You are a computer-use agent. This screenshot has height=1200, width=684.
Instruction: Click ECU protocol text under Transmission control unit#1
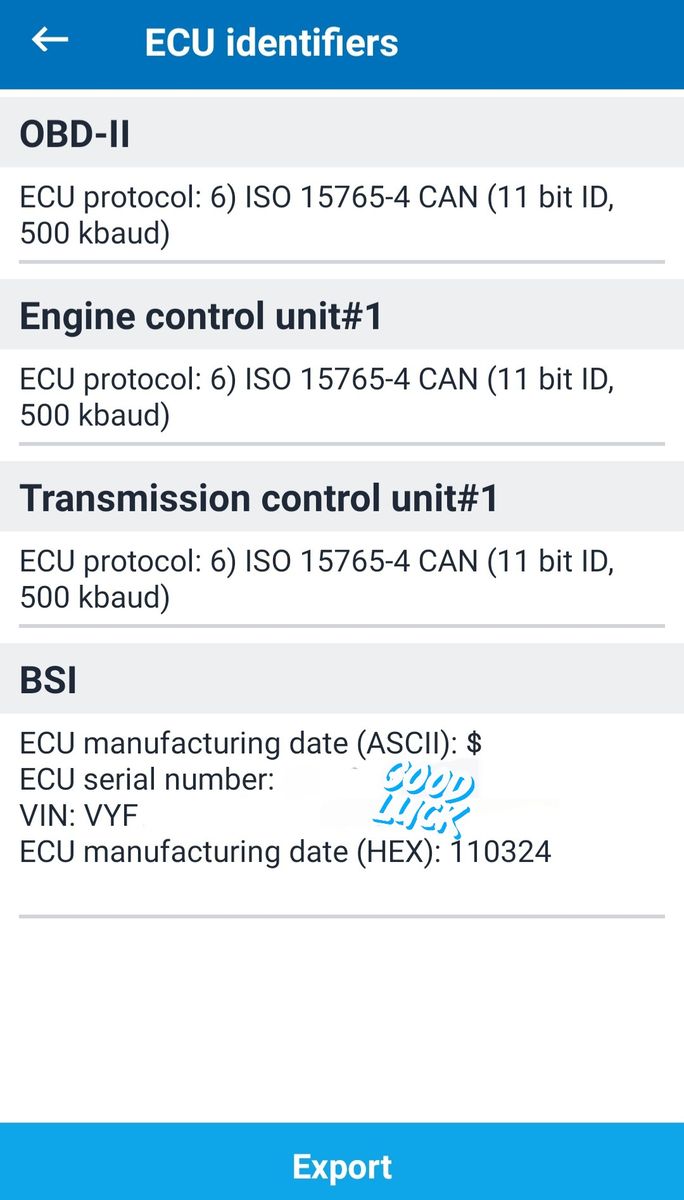(x=316, y=580)
